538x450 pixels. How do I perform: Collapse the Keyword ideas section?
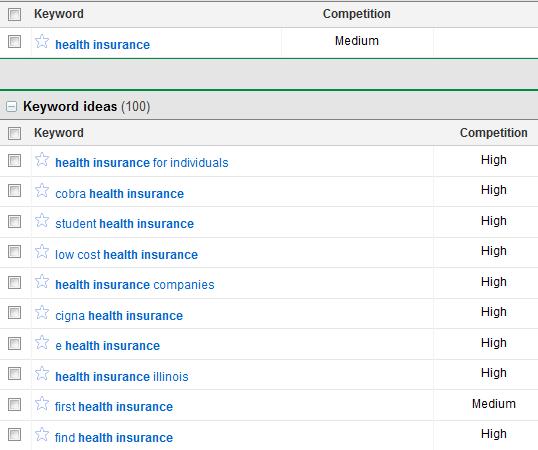tap(11, 107)
